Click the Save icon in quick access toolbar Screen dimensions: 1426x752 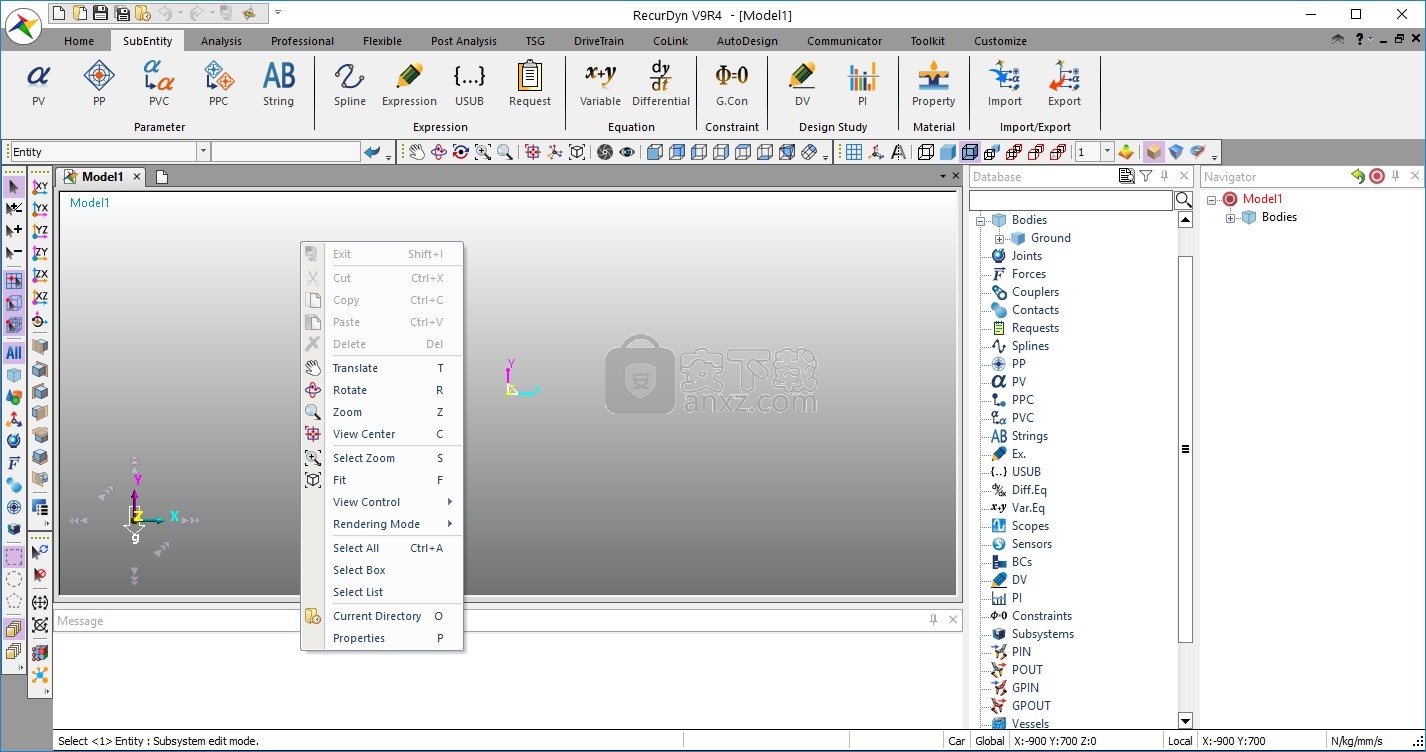100,14
